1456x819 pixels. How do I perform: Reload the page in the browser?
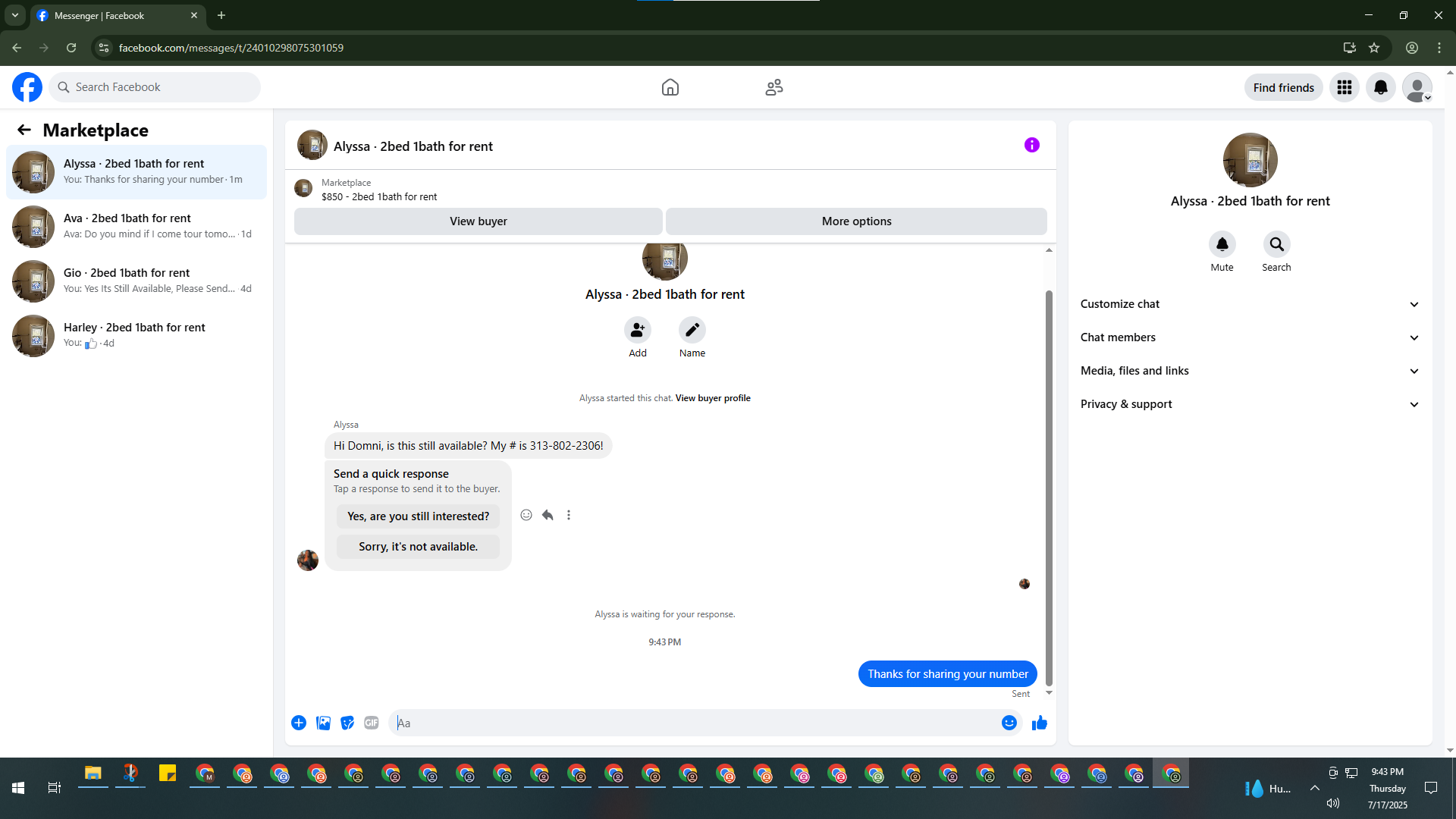pos(71,48)
